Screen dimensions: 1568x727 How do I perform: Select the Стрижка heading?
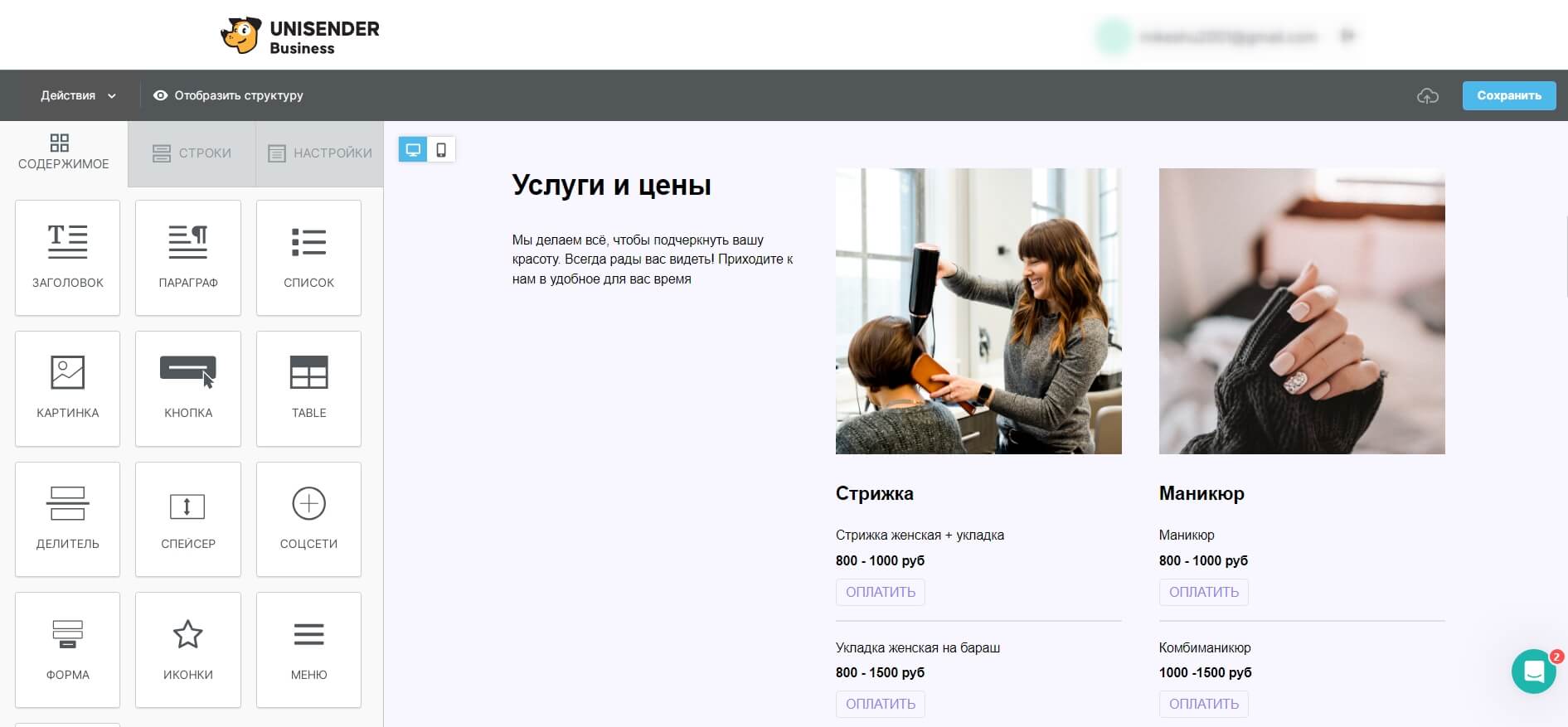point(875,493)
